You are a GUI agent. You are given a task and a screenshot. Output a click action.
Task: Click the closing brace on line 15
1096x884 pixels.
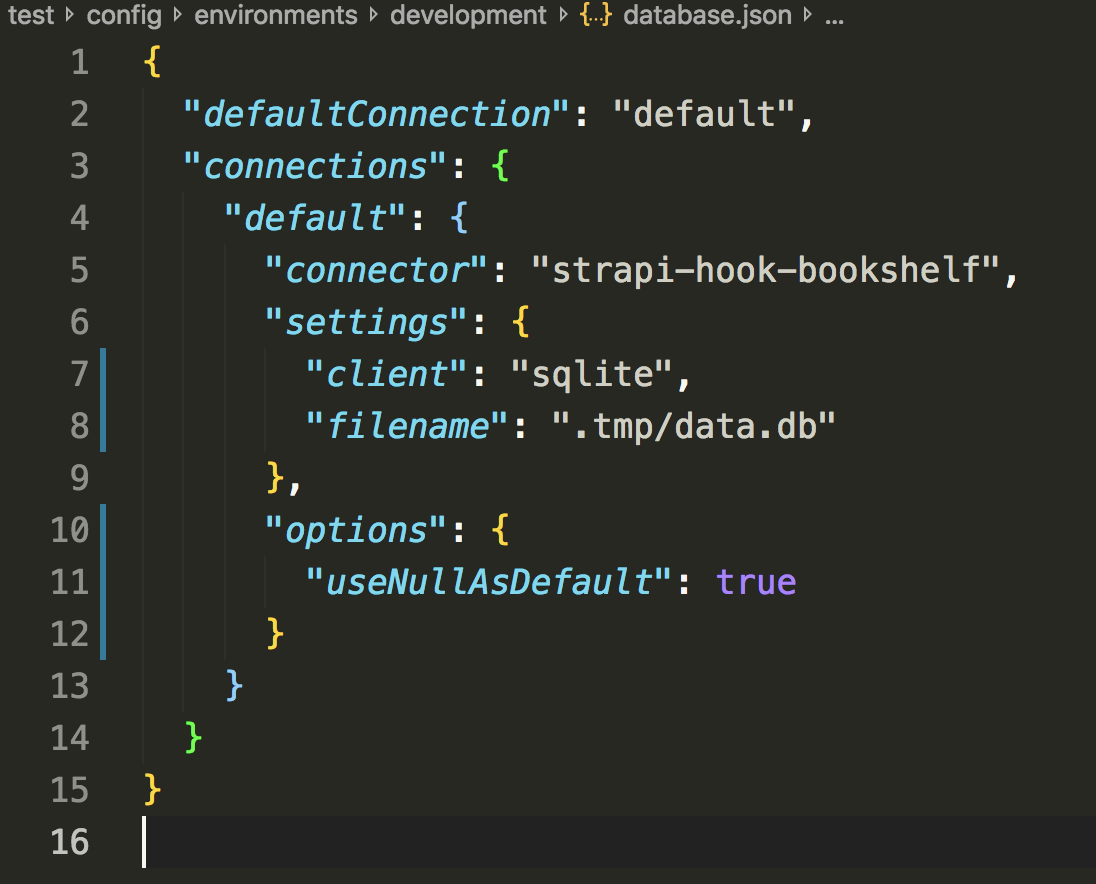152,790
